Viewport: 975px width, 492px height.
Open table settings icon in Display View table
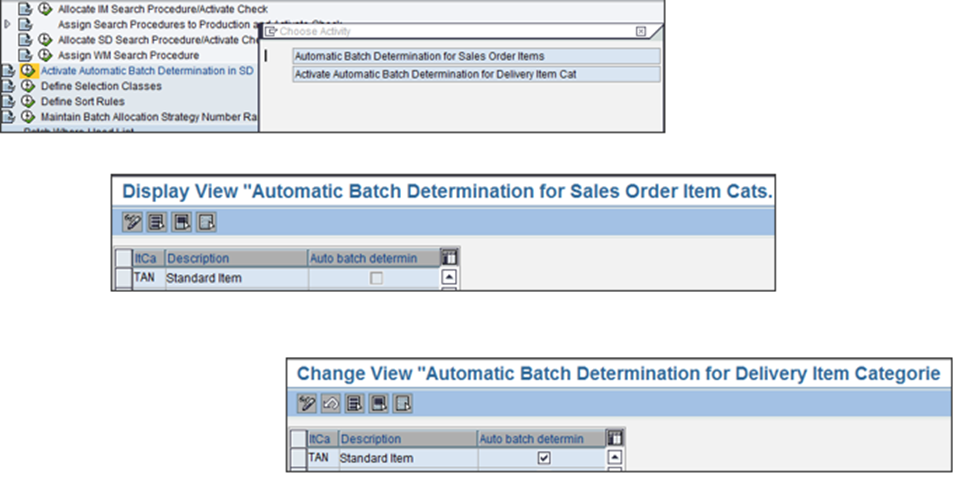coord(449,257)
